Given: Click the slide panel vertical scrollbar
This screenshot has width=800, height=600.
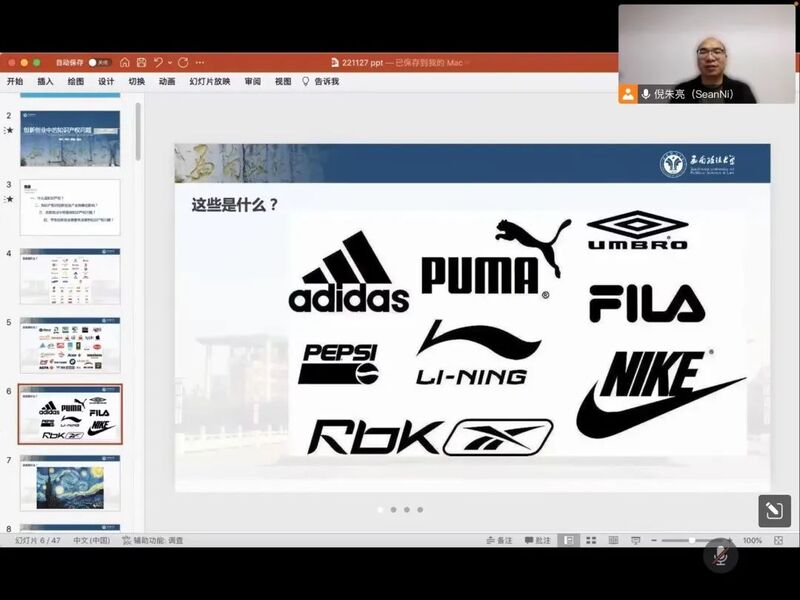Looking at the screenshot, I should click(138, 132).
